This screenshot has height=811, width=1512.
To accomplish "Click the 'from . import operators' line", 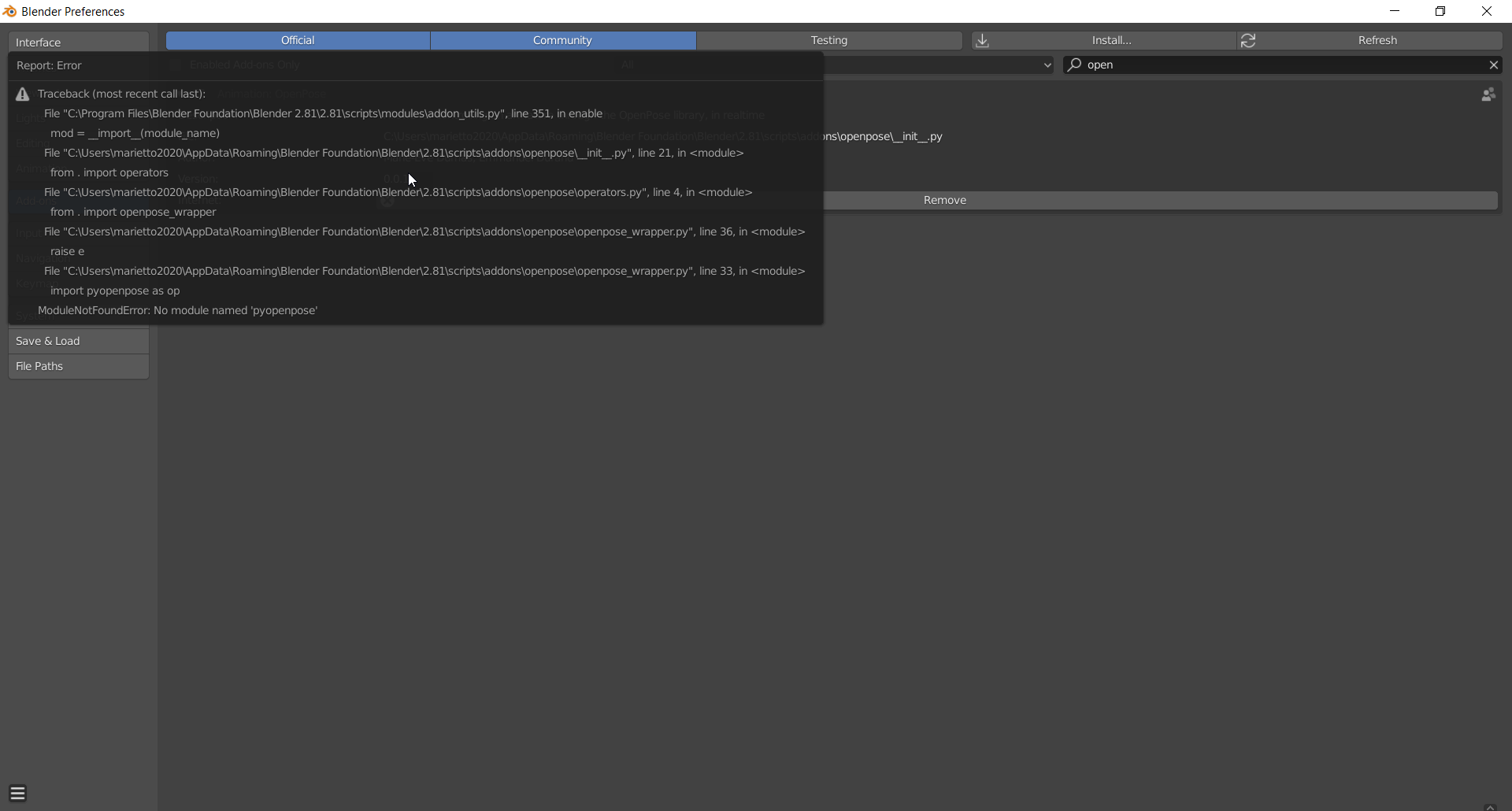I will tap(109, 172).
